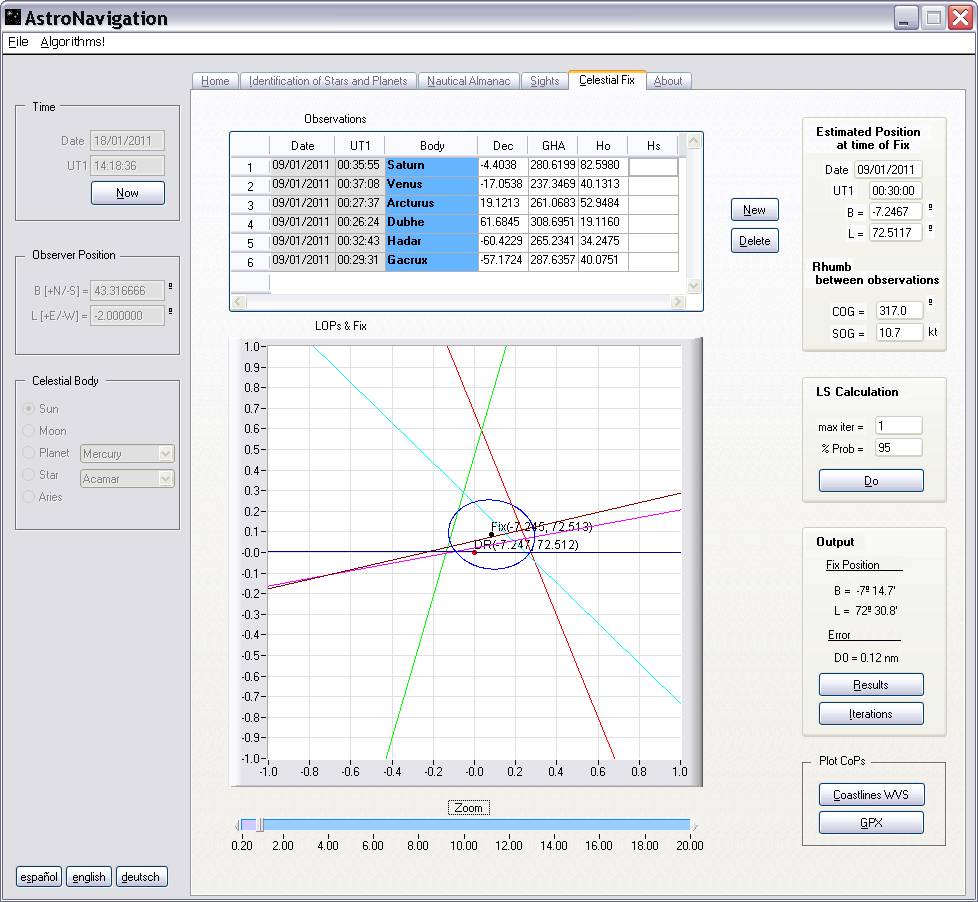Open the File menu
The height and width of the screenshot is (902, 978).
(18, 42)
